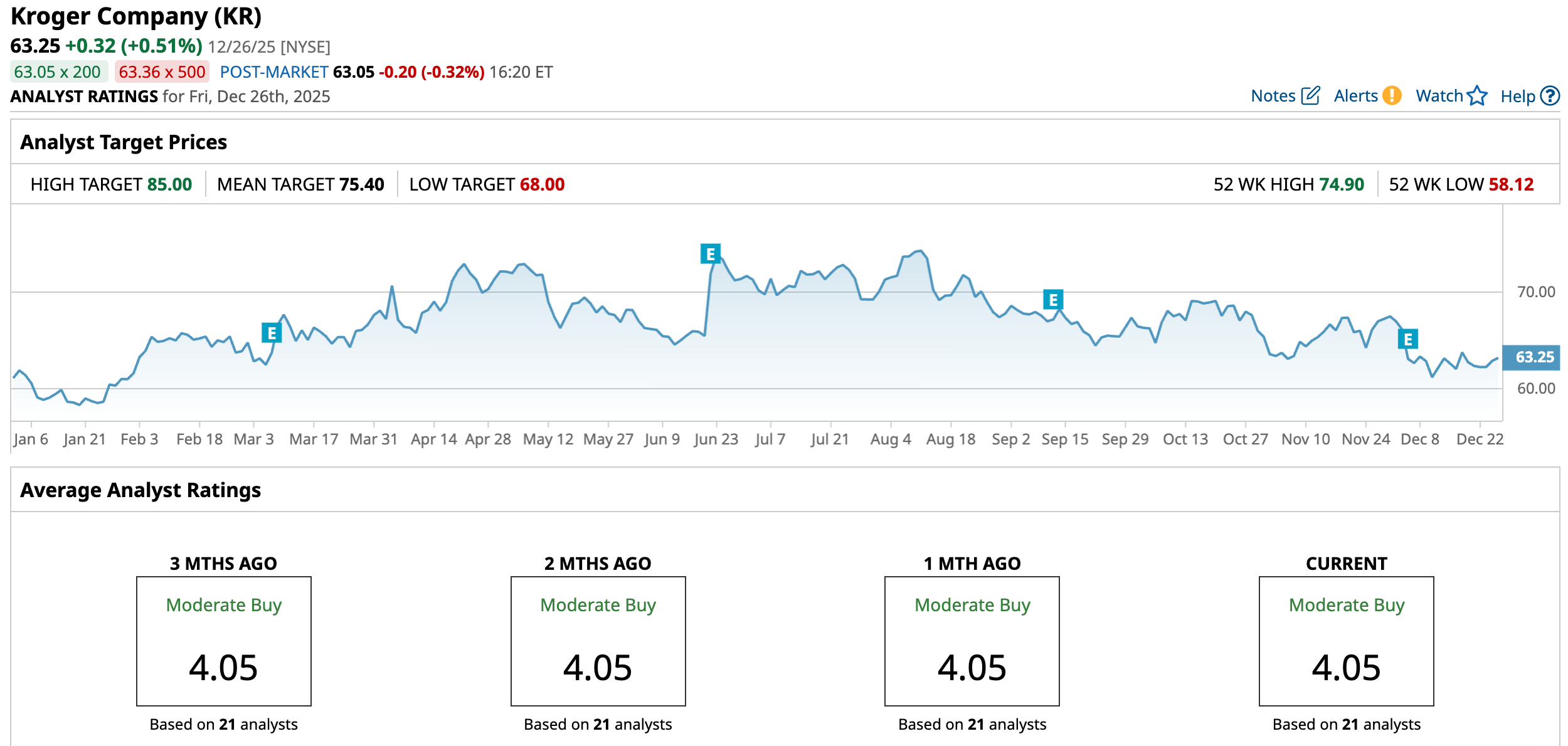Click the orange Alerts exclamation icon
The height and width of the screenshot is (746, 1568).
pos(1392,95)
